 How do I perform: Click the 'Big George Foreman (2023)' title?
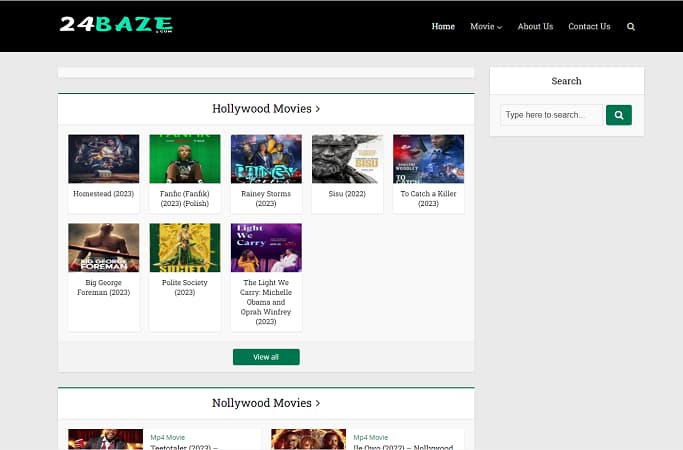click(x=104, y=287)
